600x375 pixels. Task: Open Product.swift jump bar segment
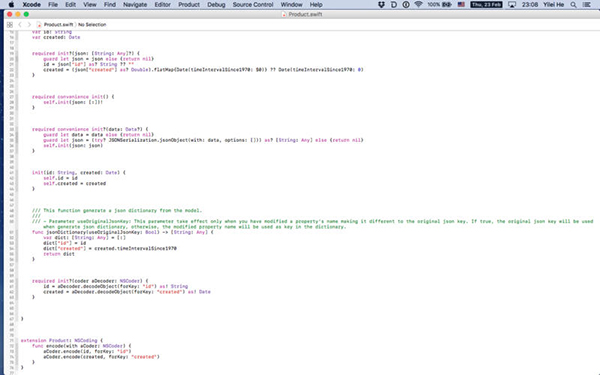58,24
